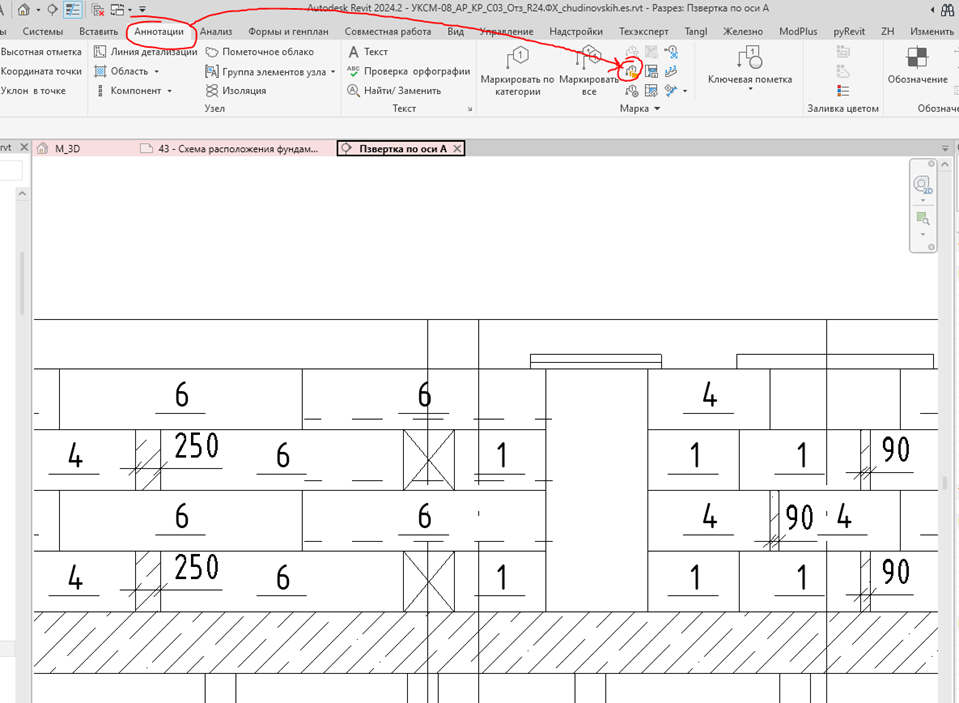The image size is (959, 703).
Task: Select the Space Tag icon in the Марка panel
Action: pyautogui.click(x=651, y=91)
